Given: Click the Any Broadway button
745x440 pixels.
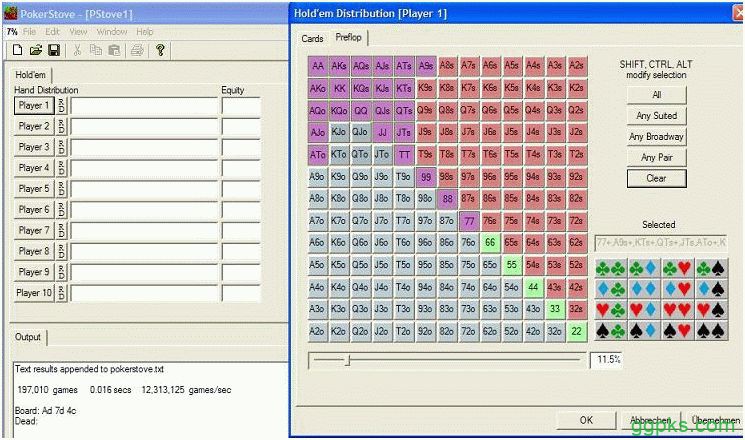Looking at the screenshot, I should 657,136.
